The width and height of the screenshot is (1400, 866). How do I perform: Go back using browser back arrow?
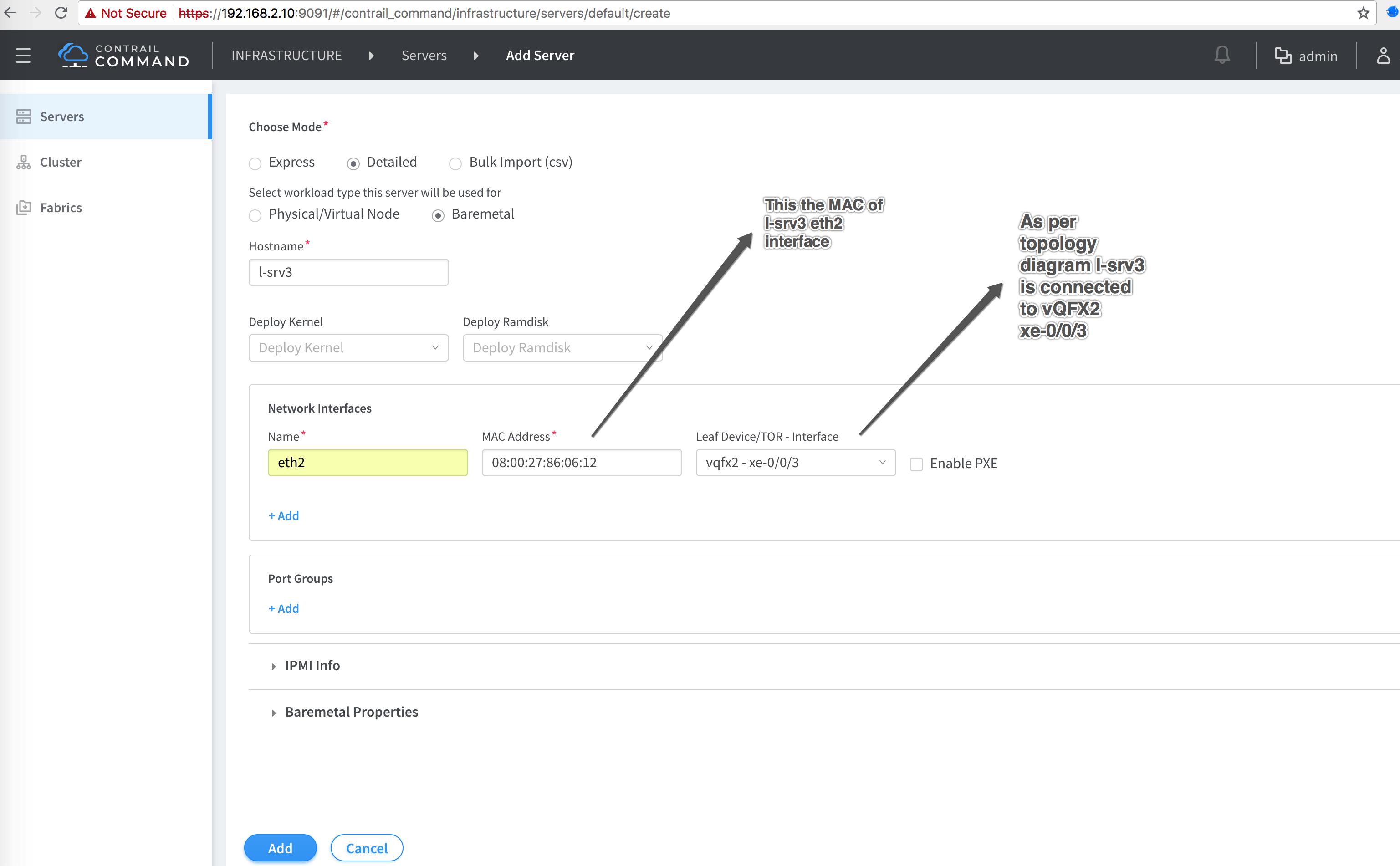(10, 13)
